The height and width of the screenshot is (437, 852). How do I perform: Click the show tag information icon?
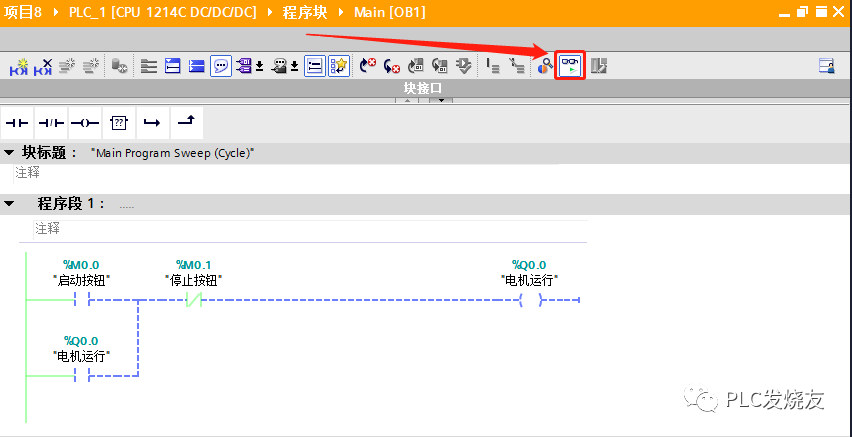point(279,66)
